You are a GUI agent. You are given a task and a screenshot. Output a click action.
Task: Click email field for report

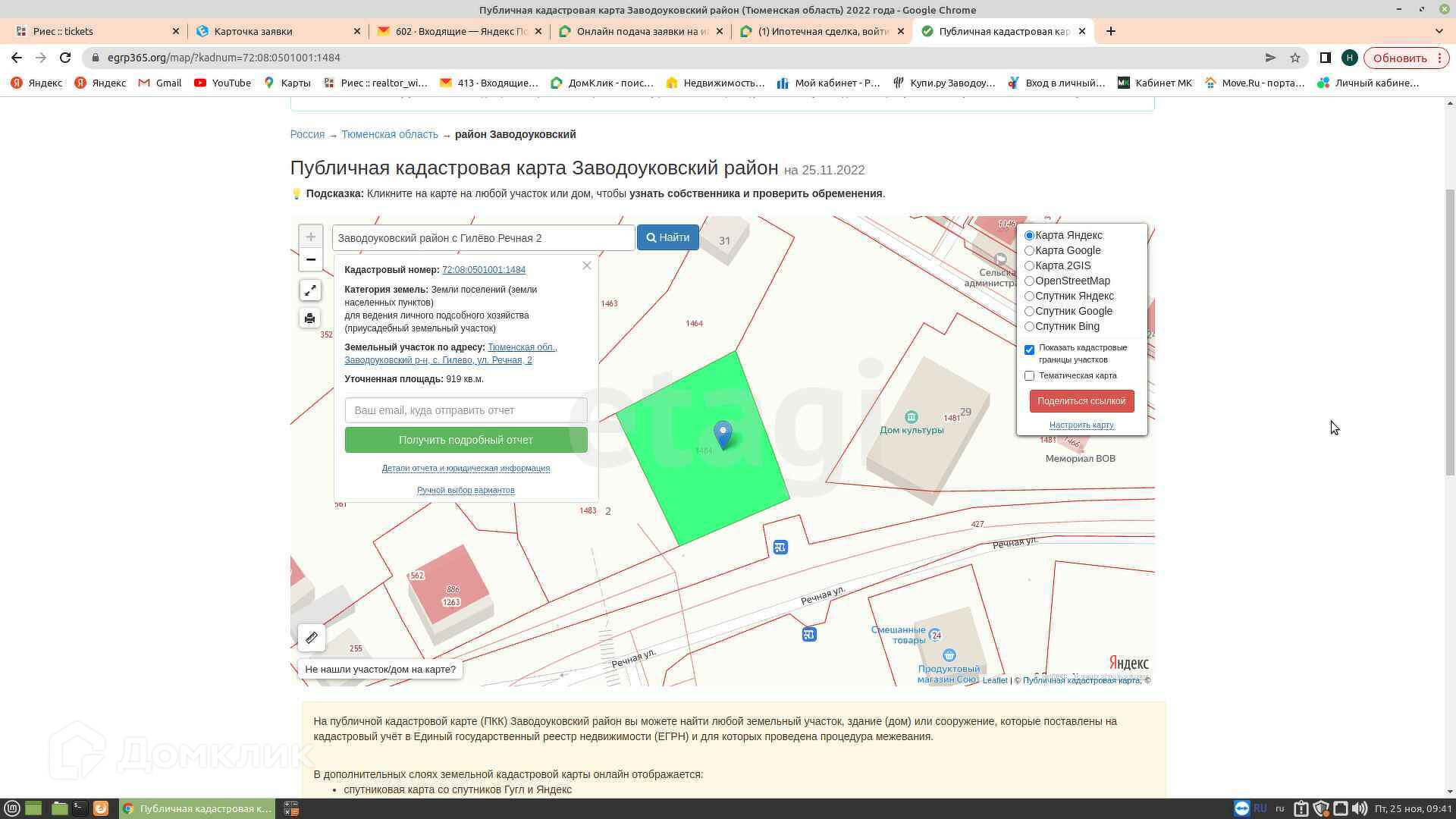[x=466, y=410]
